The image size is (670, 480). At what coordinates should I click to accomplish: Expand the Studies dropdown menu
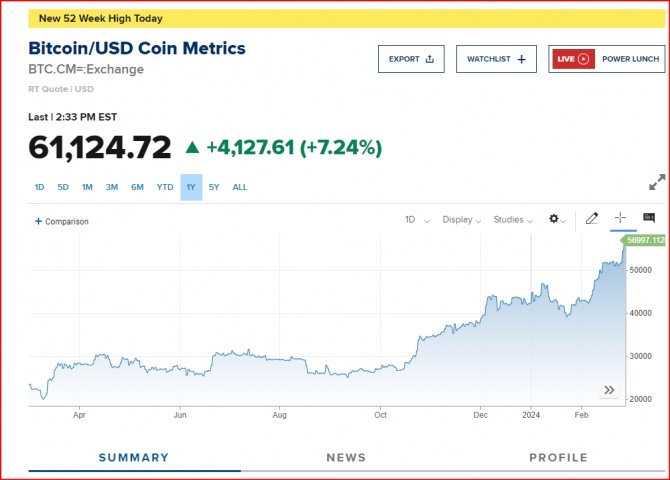coord(514,220)
